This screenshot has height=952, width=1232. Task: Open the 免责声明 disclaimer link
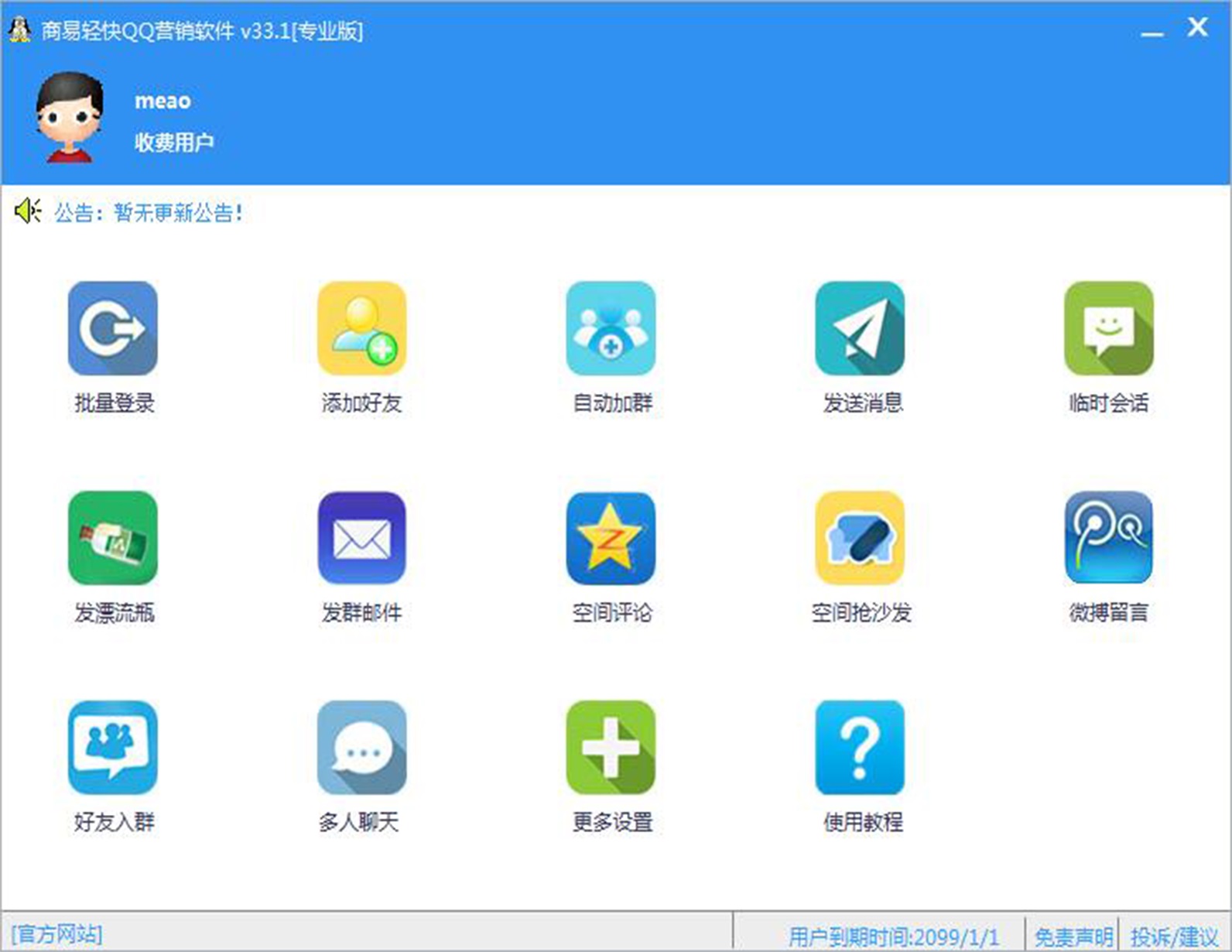pos(1073,937)
